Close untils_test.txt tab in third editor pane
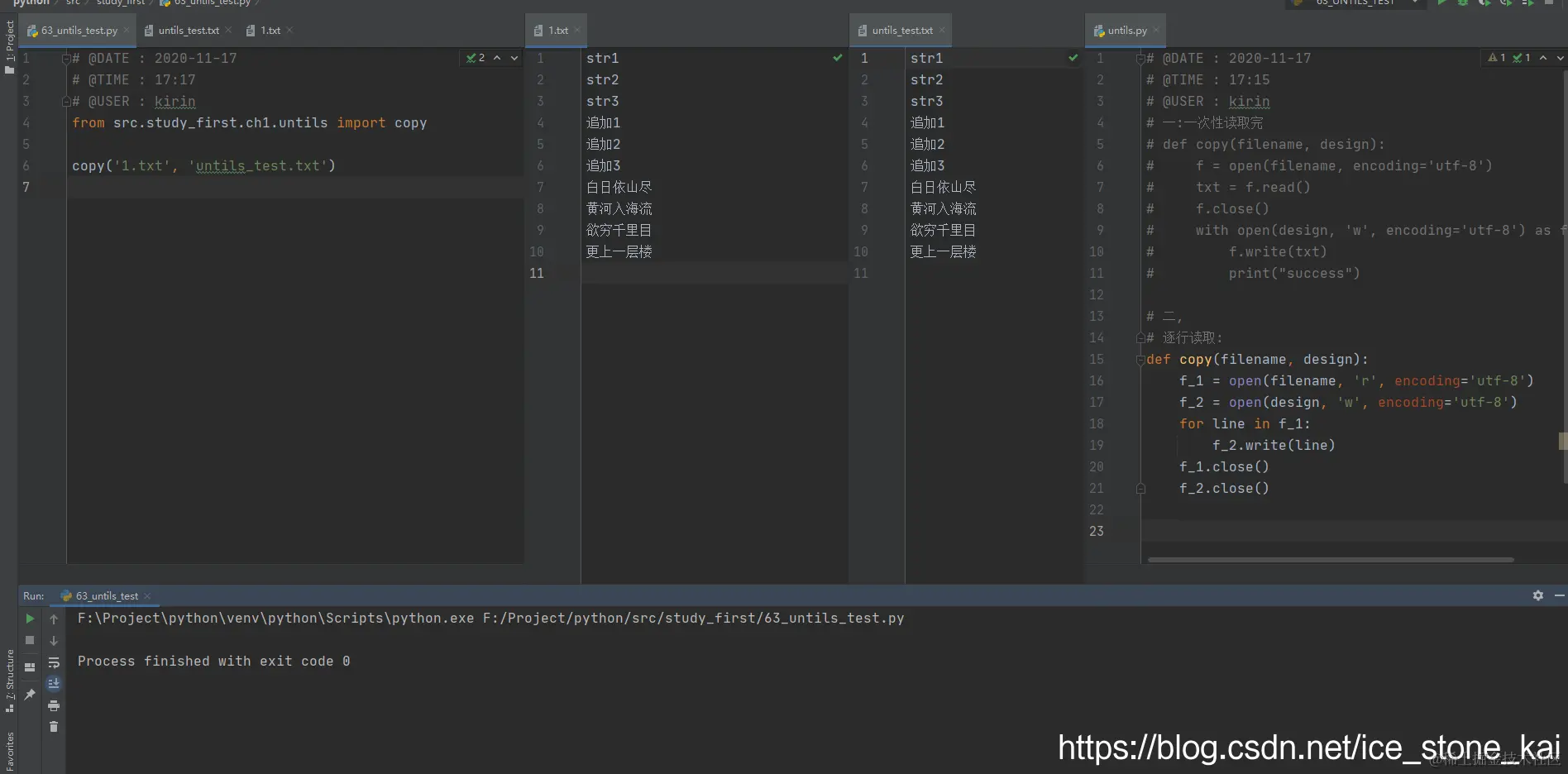 (x=942, y=31)
